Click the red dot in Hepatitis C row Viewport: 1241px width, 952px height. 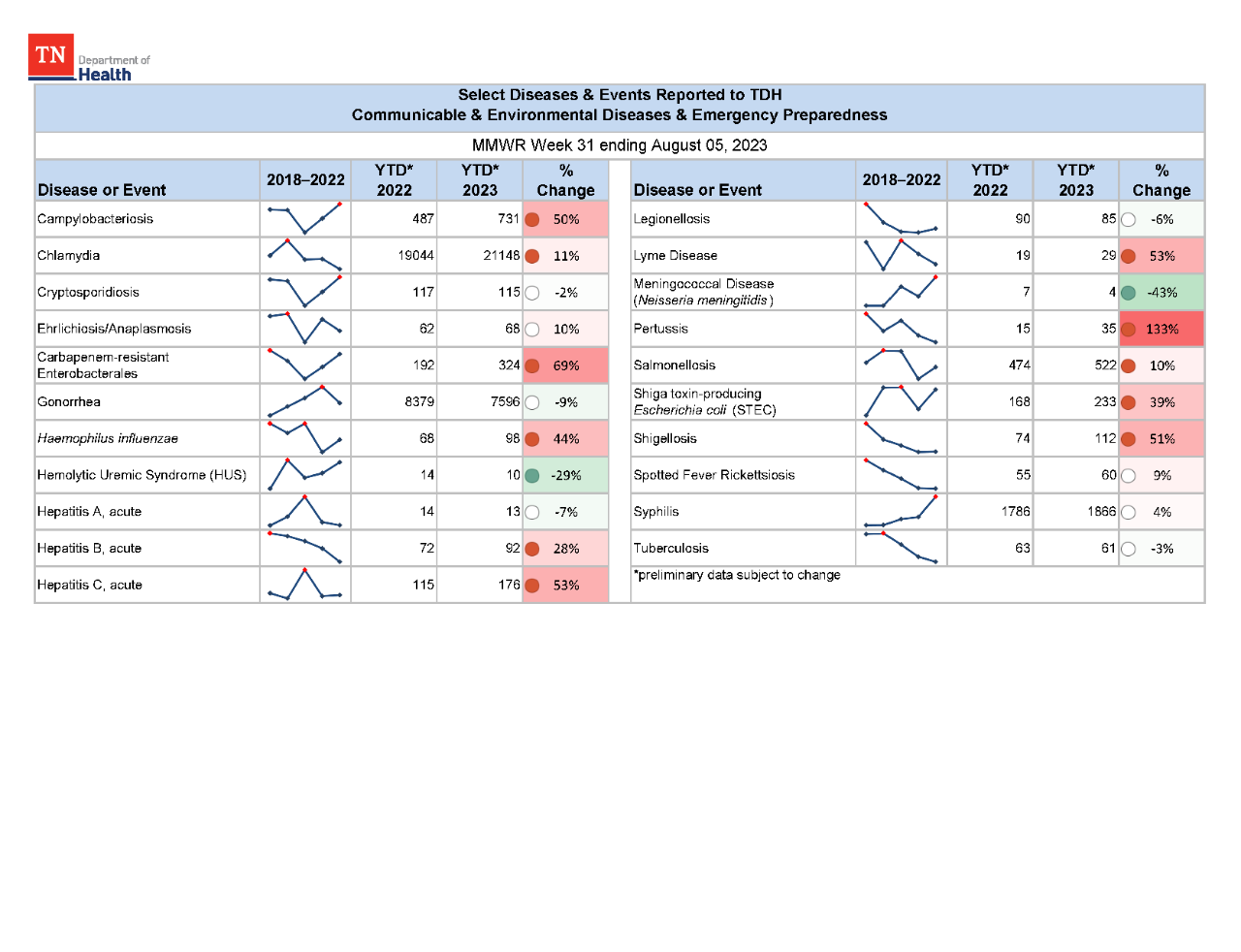(532, 586)
